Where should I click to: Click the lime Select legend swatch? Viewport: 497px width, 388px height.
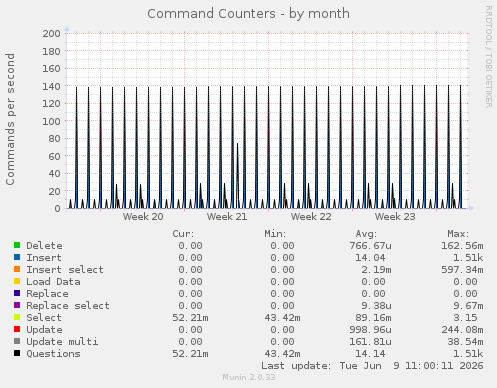coord(17,317)
